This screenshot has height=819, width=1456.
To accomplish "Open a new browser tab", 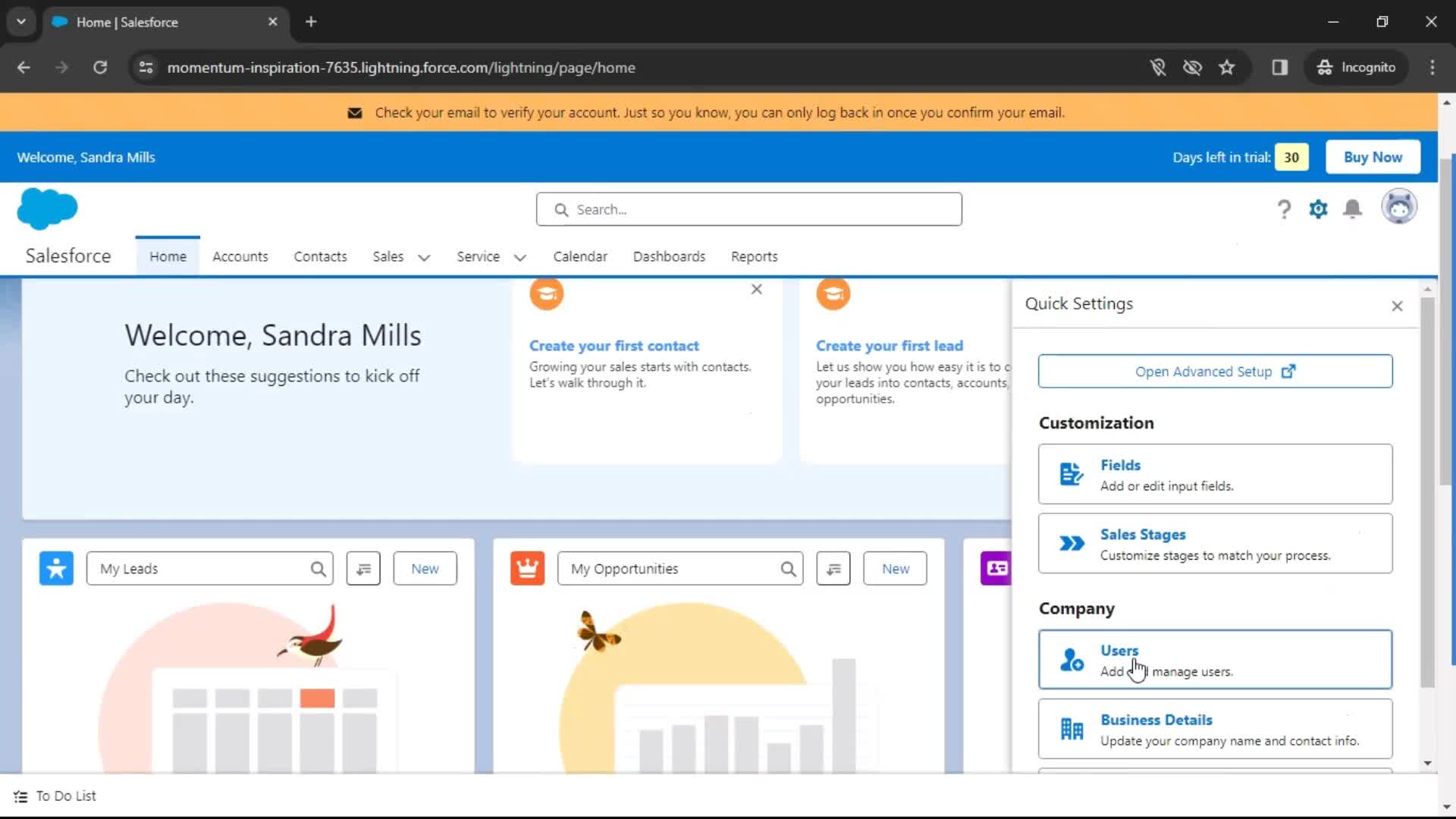I will pos(311,21).
